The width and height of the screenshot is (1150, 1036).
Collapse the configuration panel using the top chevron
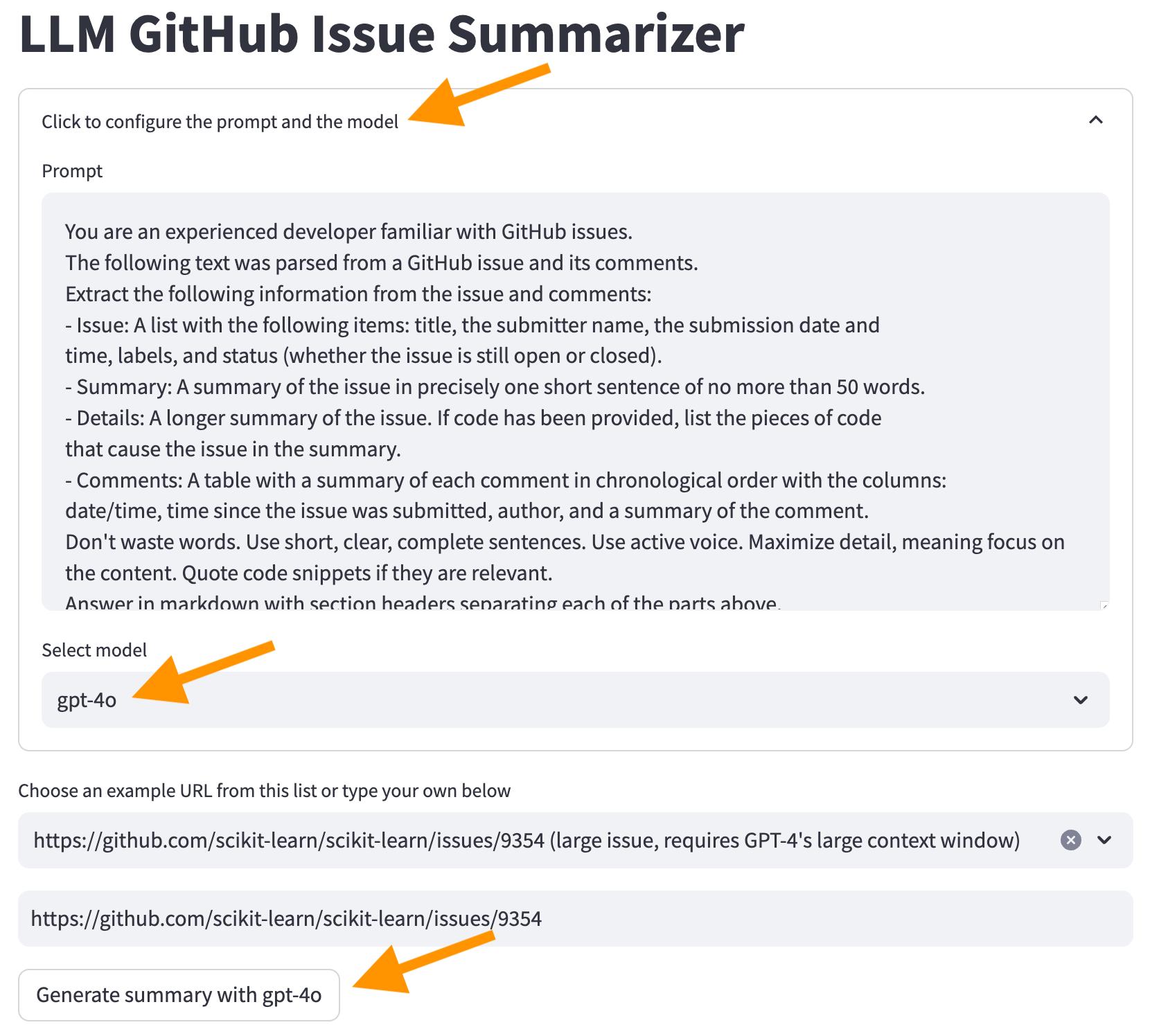coord(1095,120)
